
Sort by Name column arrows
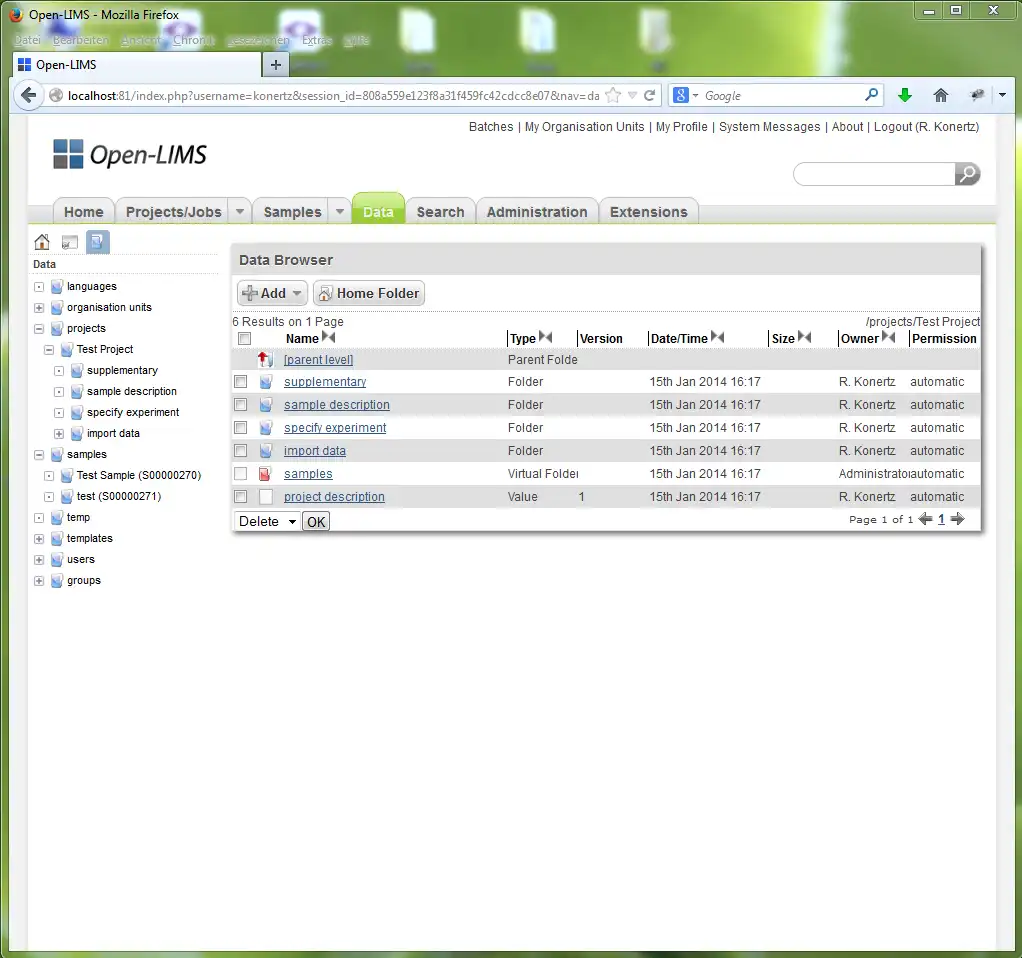tap(328, 338)
